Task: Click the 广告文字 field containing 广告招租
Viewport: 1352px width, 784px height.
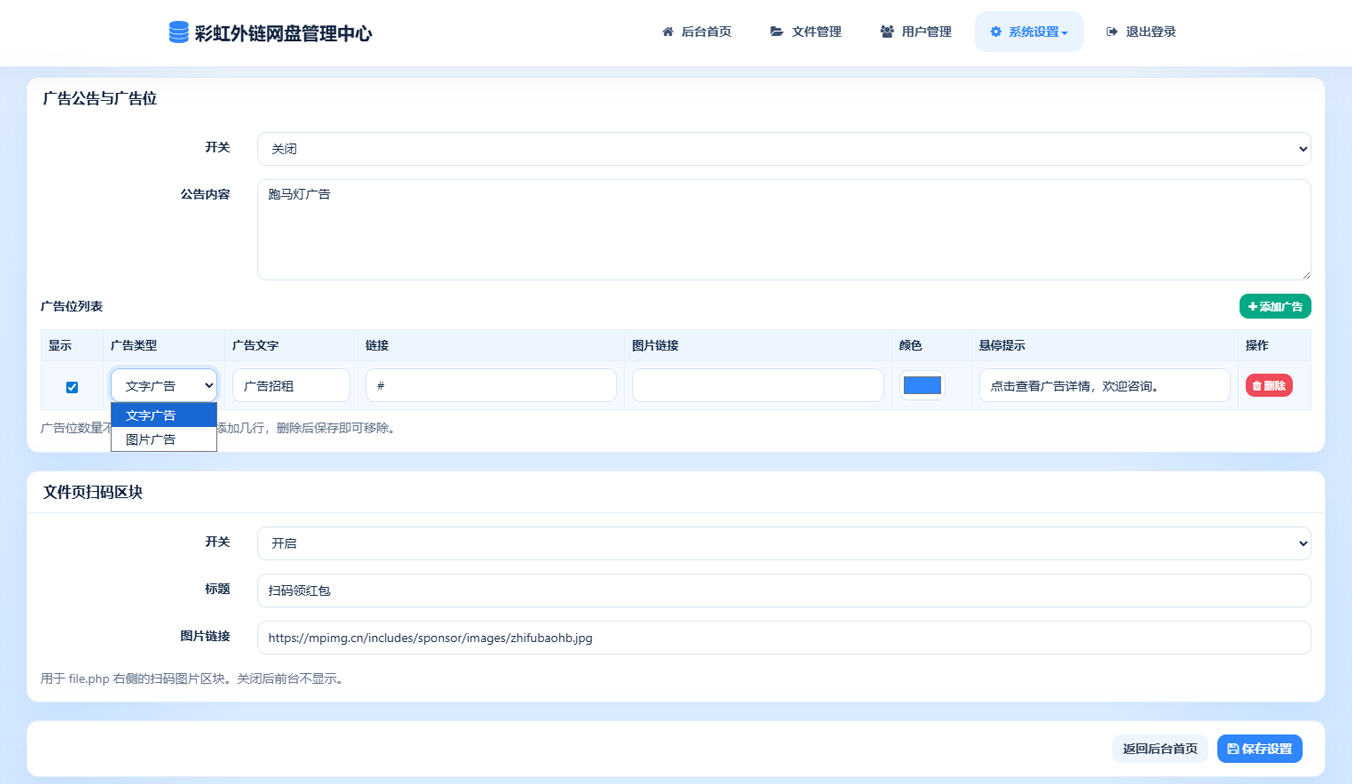Action: tap(291, 385)
